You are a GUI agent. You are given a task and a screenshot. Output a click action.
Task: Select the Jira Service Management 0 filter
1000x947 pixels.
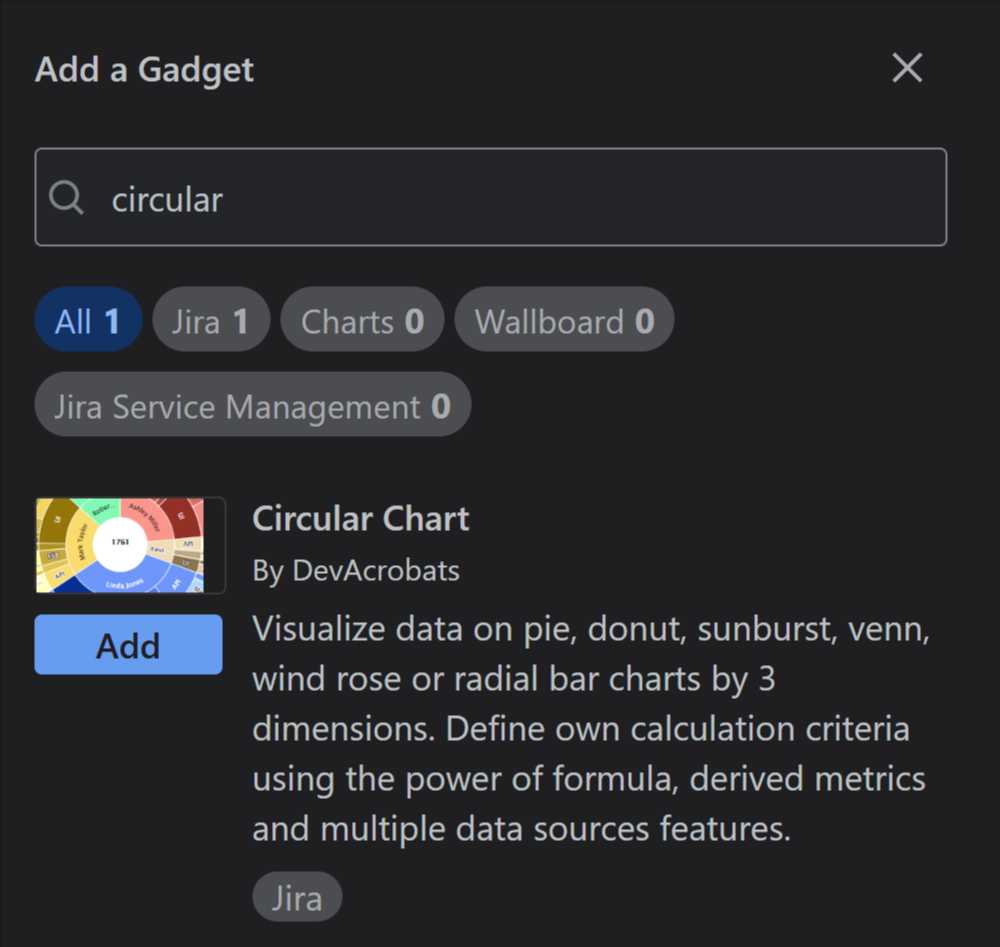[x=253, y=404]
